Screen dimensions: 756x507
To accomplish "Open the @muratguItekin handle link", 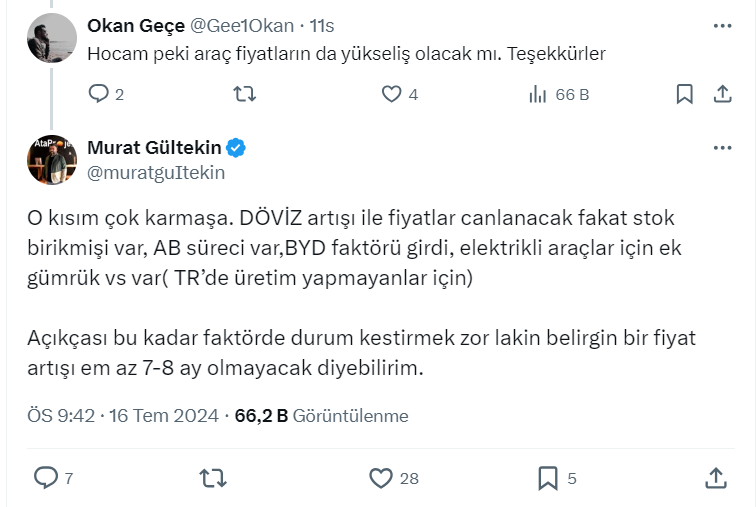I will point(156,172).
